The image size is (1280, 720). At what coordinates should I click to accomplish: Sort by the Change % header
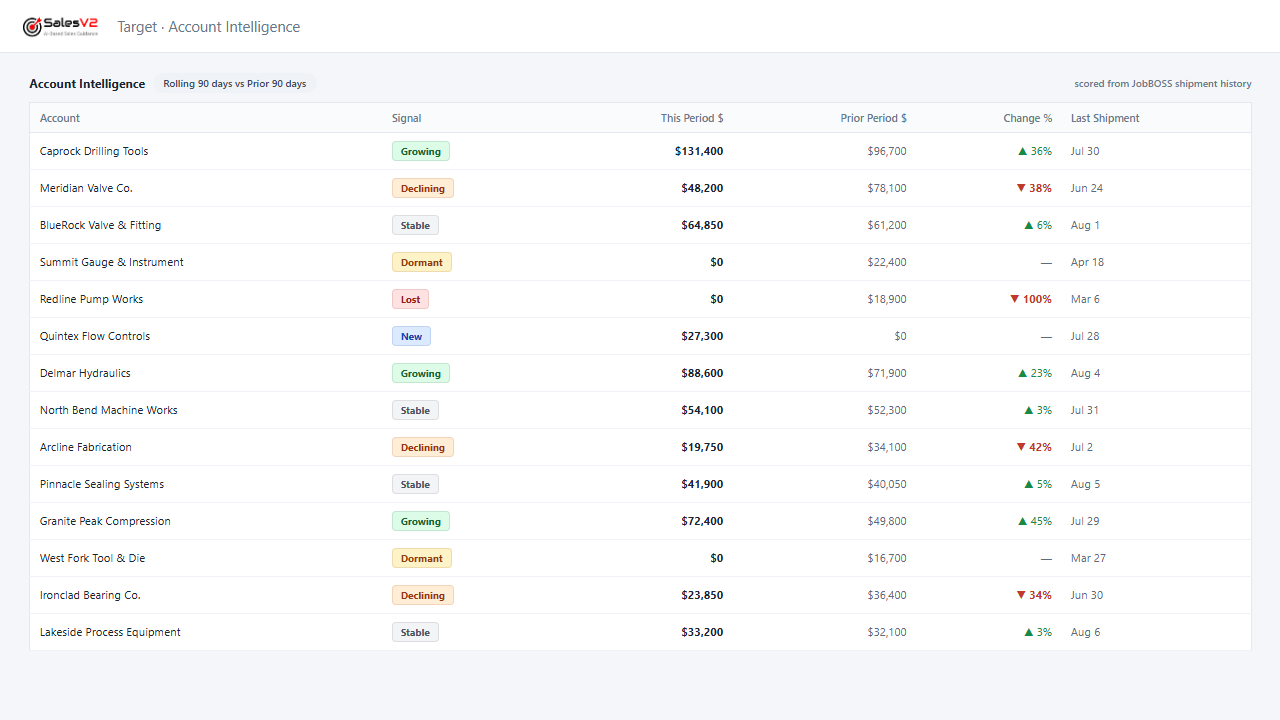[1028, 118]
